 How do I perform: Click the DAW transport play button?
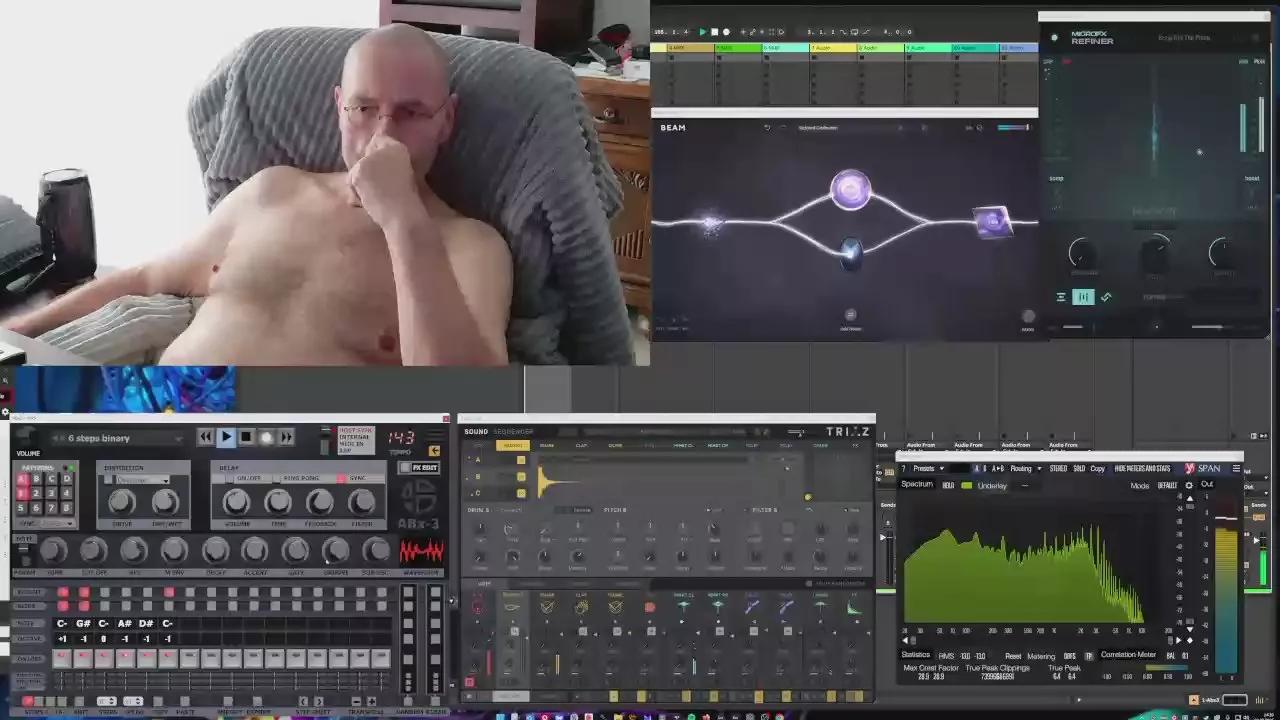click(702, 32)
